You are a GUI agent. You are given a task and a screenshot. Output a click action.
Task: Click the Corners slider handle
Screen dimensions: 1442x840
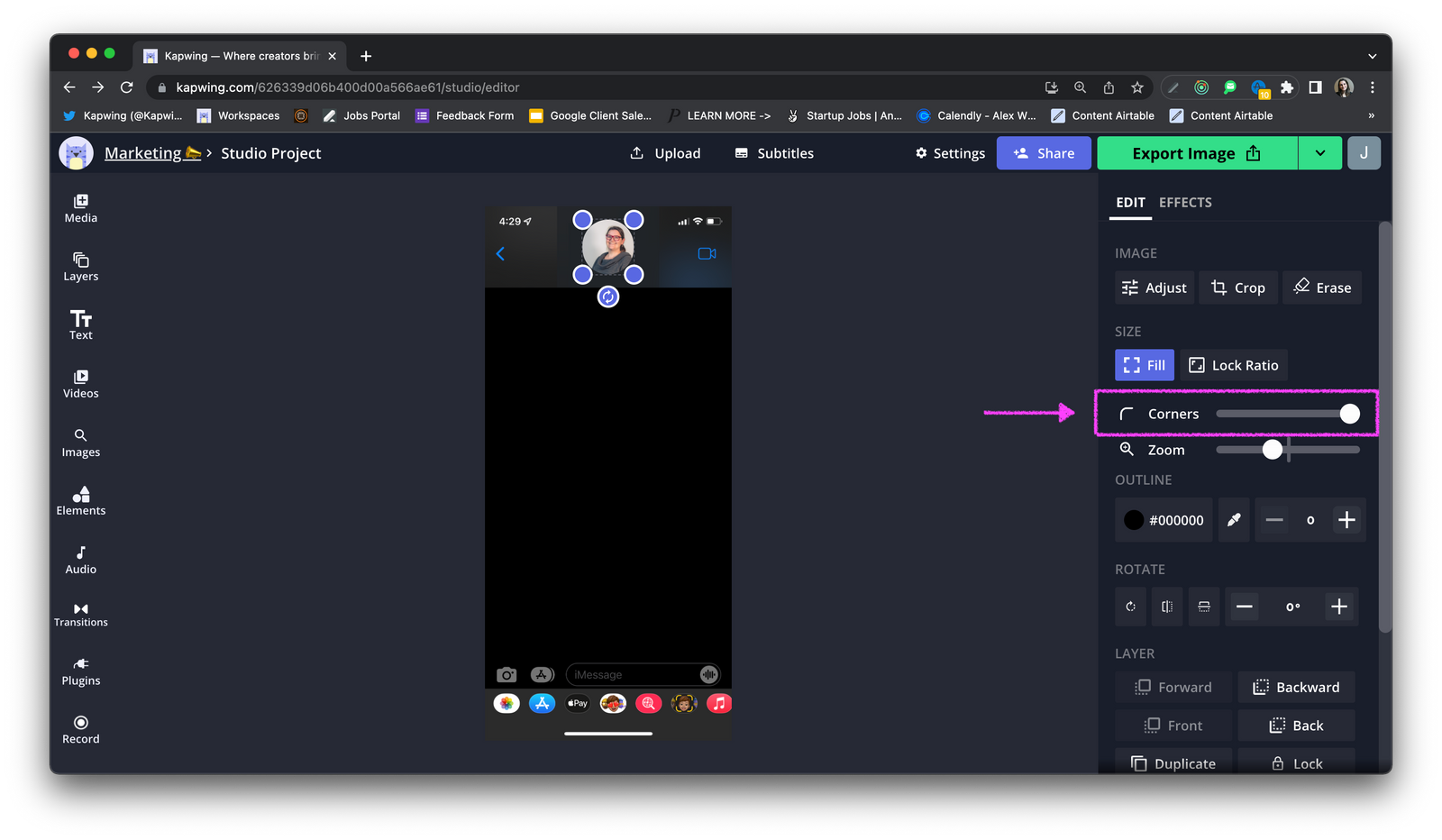[x=1349, y=414]
